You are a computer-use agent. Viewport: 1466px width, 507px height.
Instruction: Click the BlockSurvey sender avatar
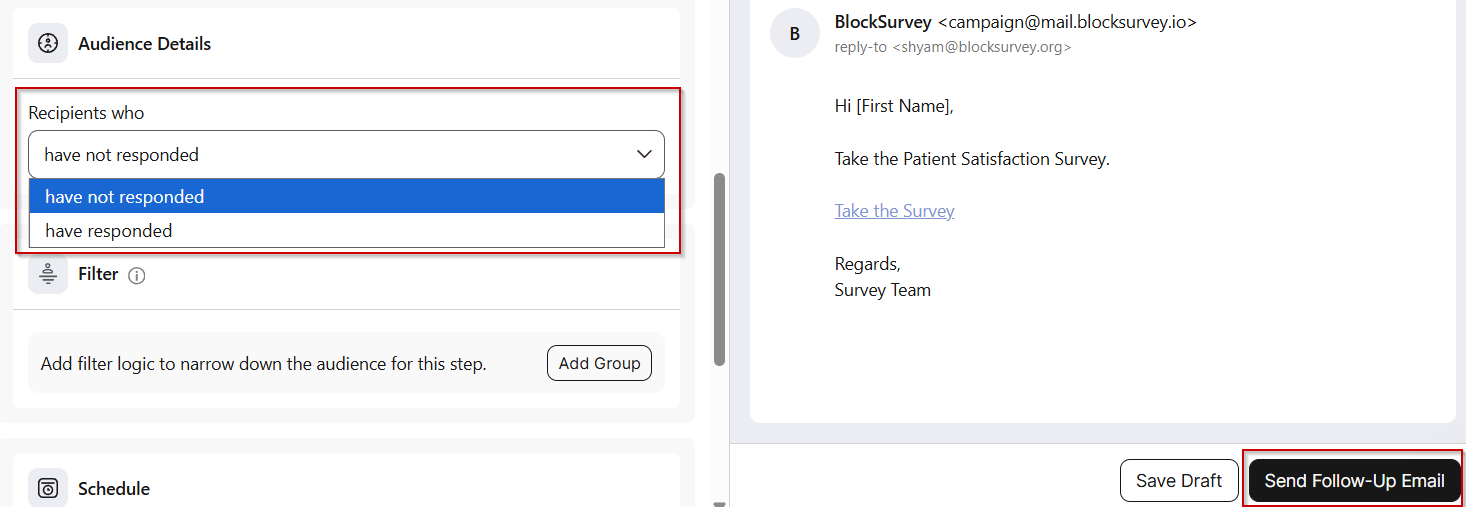795,34
